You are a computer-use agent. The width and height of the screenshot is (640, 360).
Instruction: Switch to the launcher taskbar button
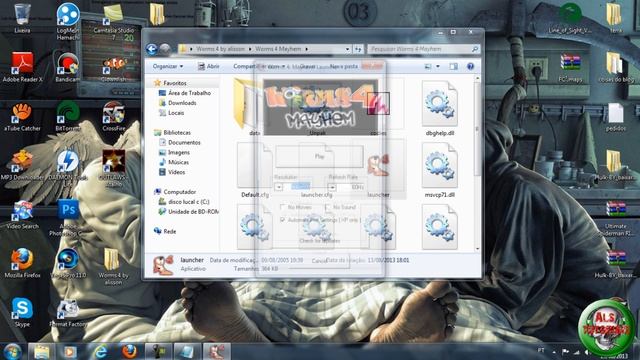217,351
